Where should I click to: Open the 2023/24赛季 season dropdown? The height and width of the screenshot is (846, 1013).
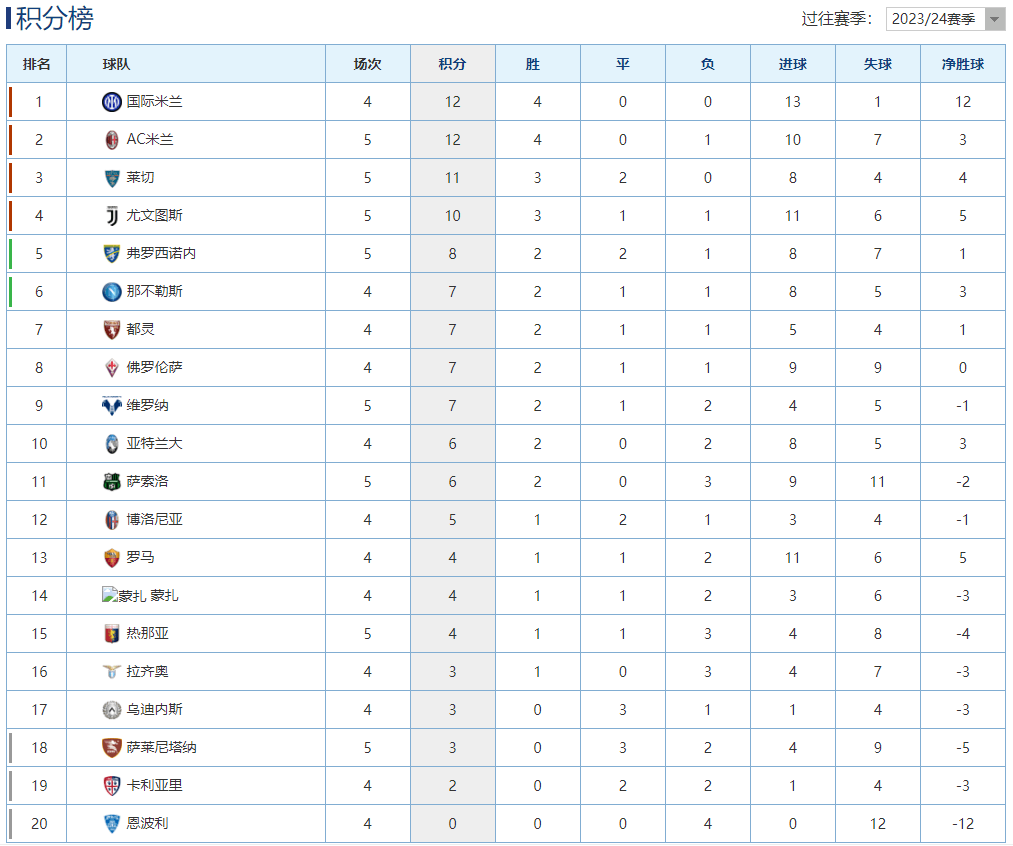pos(945,19)
